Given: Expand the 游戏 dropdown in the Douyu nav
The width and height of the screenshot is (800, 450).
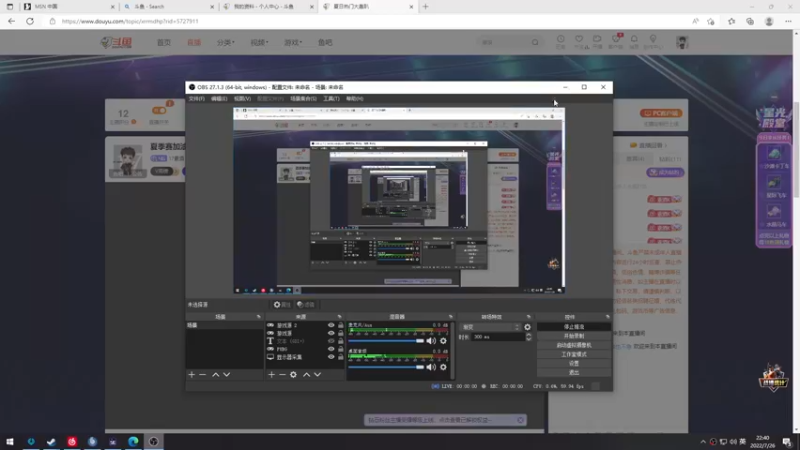Looking at the screenshot, I should 293,42.
